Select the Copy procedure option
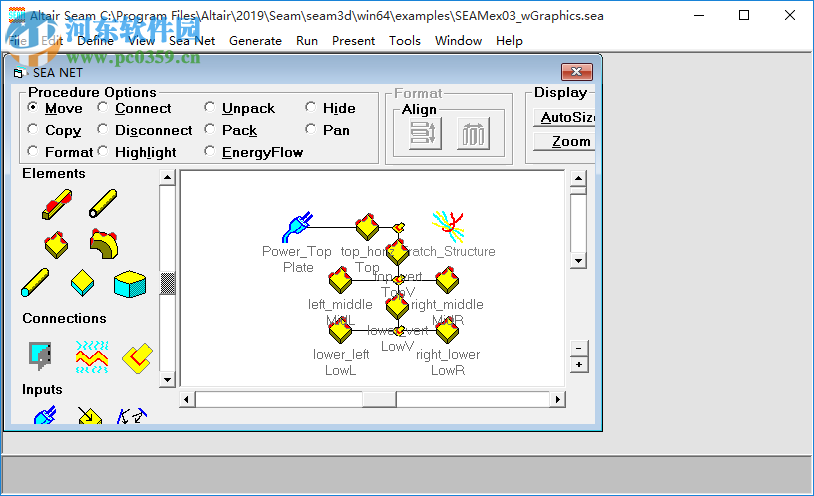 click(x=32, y=129)
